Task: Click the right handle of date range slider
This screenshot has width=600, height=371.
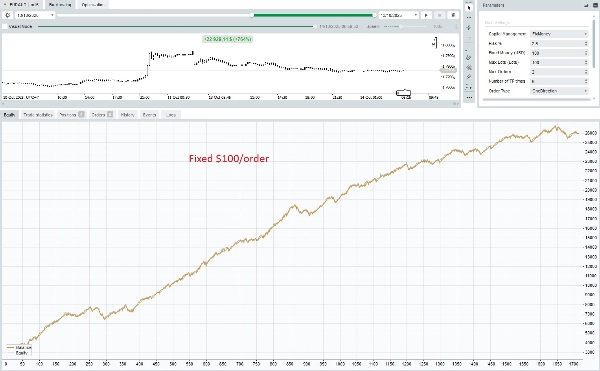Action: pyautogui.click(x=374, y=15)
